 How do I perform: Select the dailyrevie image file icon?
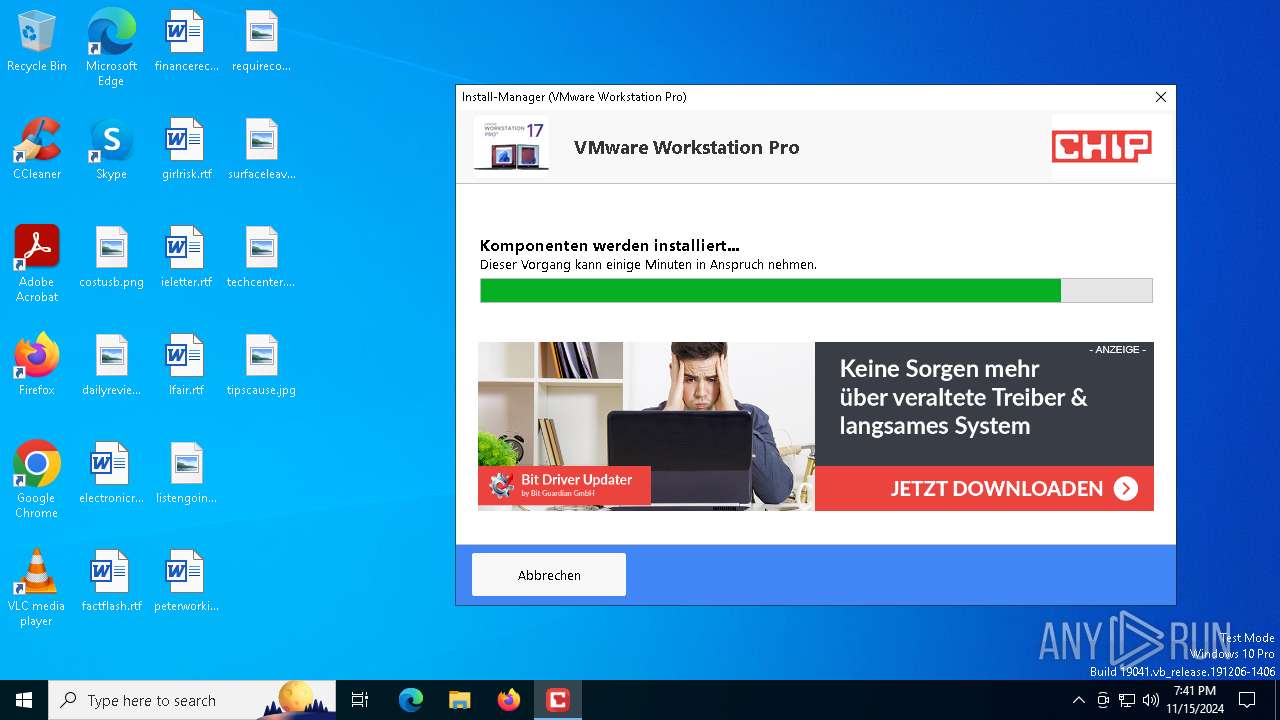tap(111, 366)
